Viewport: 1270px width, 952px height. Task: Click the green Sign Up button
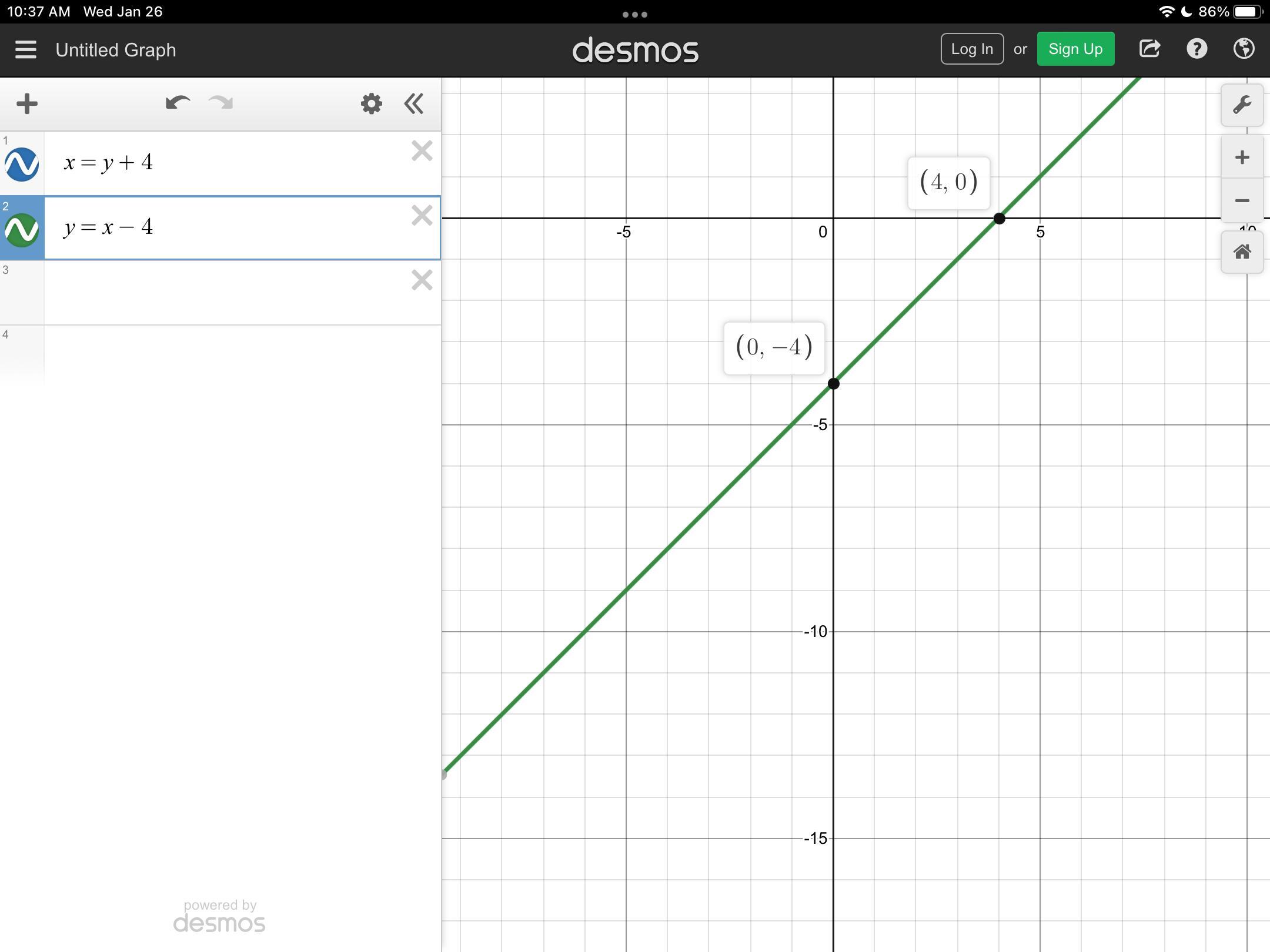coord(1075,49)
